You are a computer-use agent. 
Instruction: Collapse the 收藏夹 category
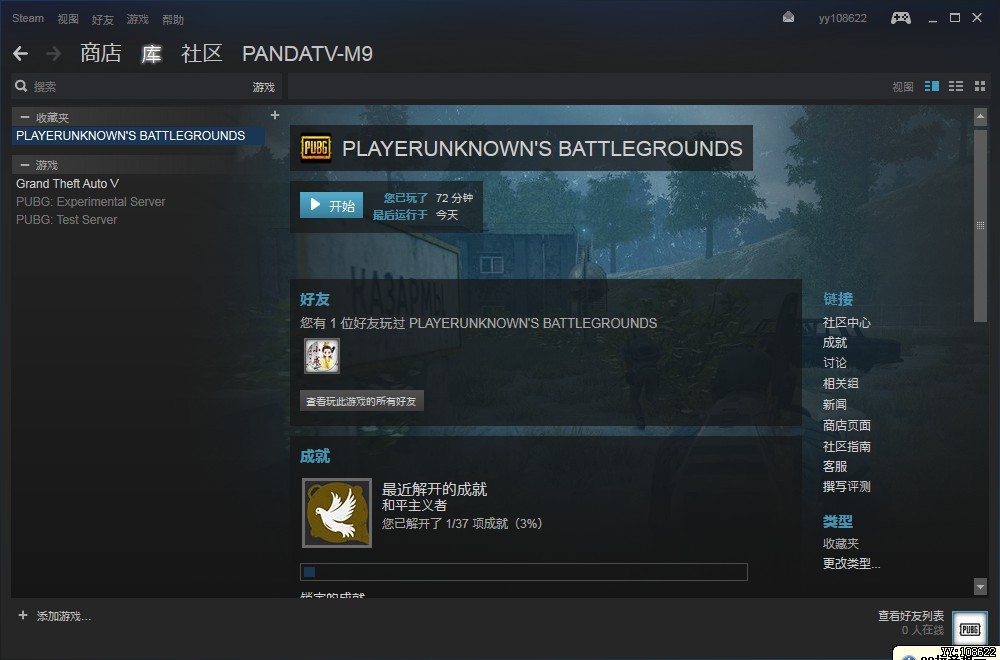click(25, 117)
